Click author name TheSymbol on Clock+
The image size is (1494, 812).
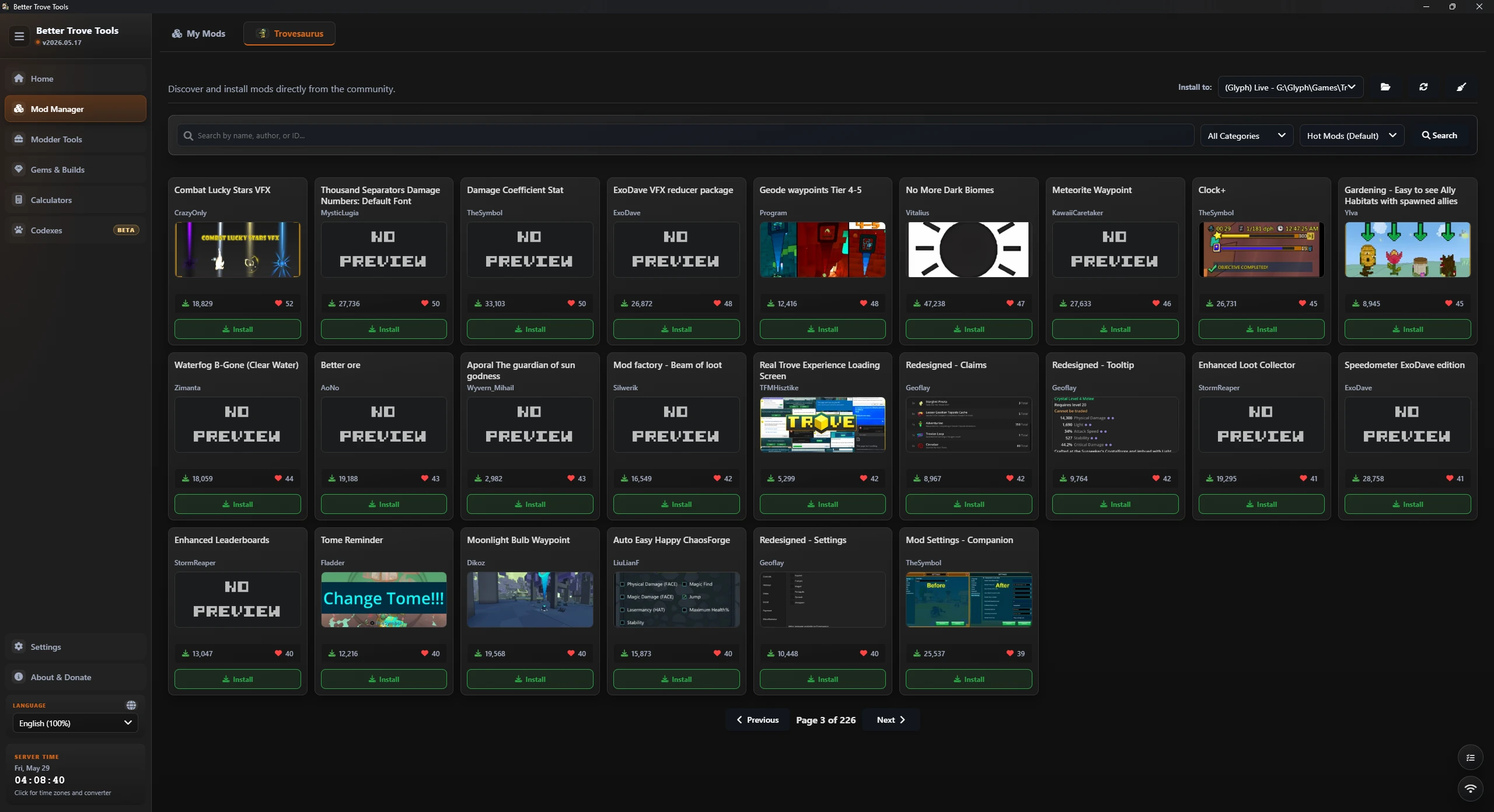coord(1216,212)
